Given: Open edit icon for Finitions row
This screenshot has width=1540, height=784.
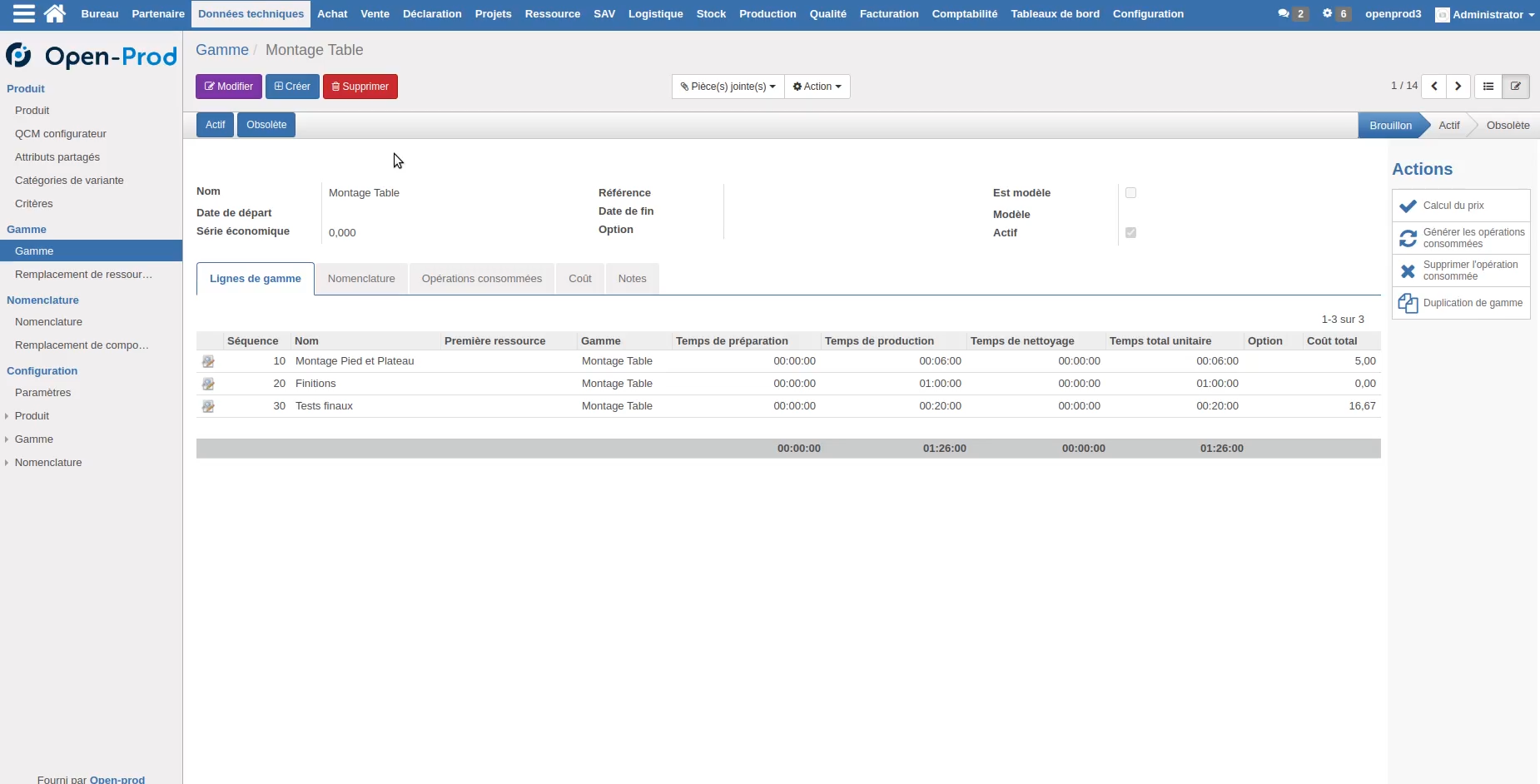Looking at the screenshot, I should click(x=208, y=384).
